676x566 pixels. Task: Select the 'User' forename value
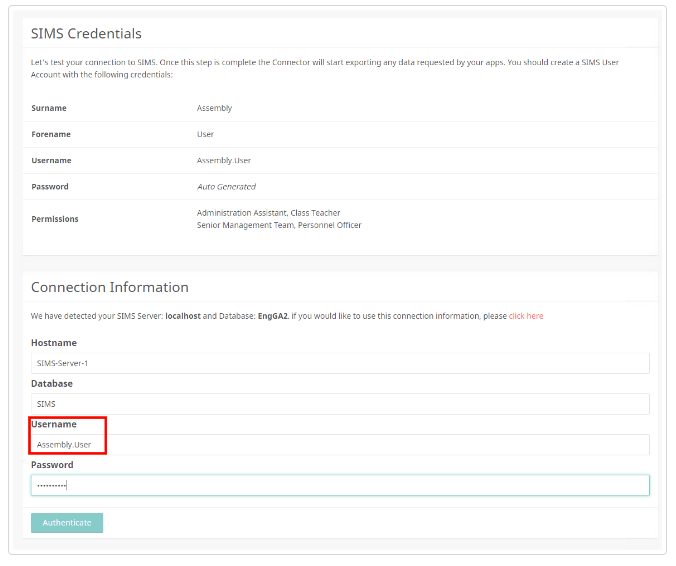coord(205,134)
